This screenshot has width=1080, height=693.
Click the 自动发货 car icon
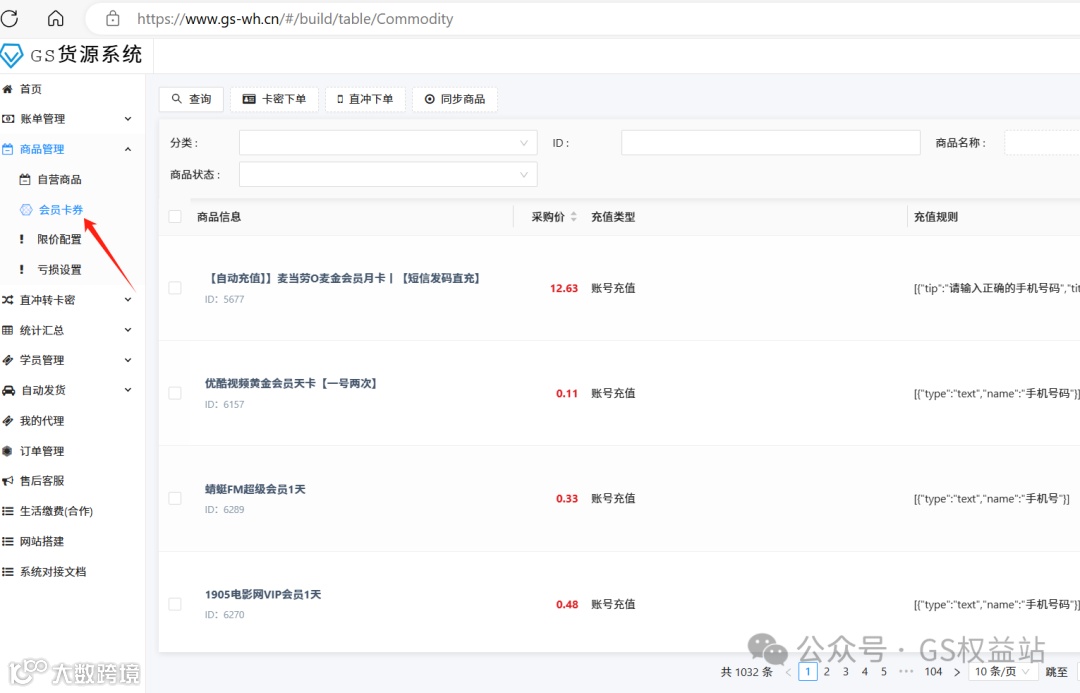[x=8, y=390]
